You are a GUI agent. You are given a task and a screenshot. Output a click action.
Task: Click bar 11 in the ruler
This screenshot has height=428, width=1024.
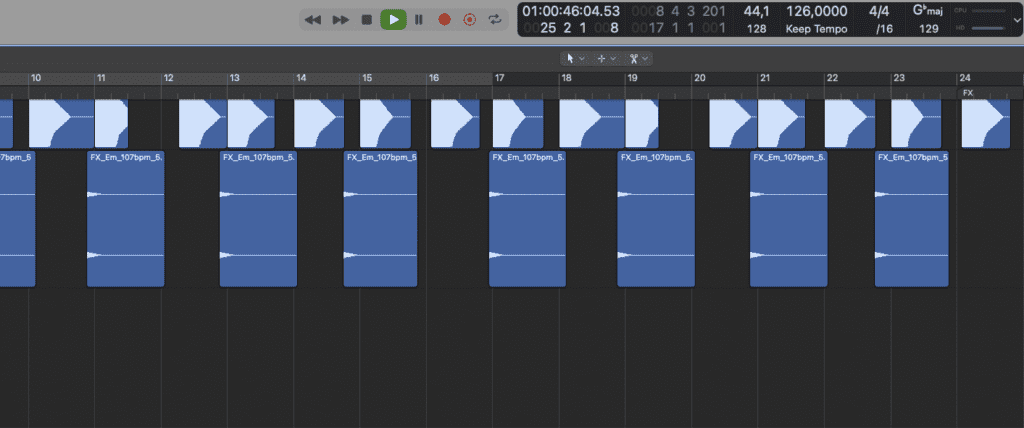pyautogui.click(x=101, y=78)
